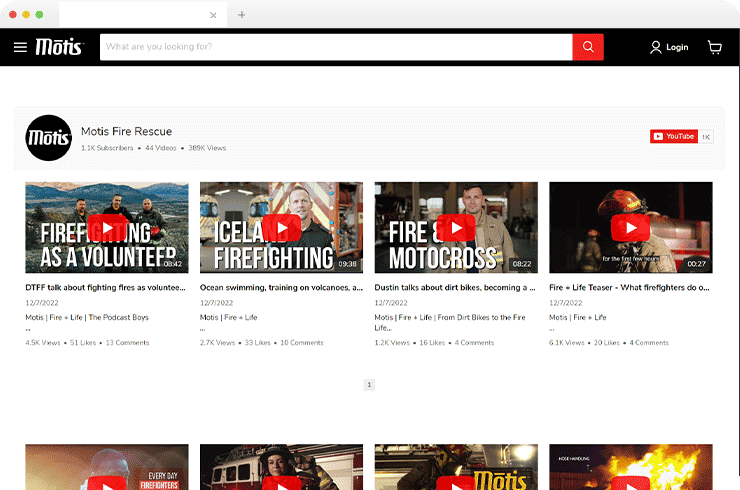Open the shopping cart icon

coord(714,47)
